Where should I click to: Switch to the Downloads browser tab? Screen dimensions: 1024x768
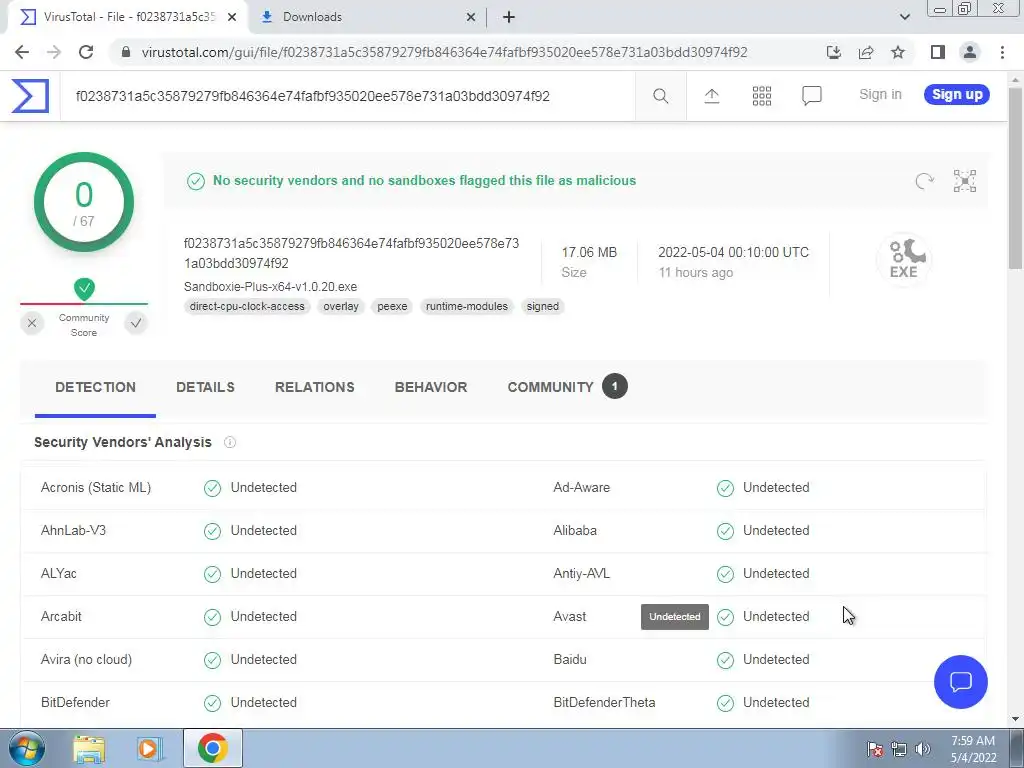(368, 17)
